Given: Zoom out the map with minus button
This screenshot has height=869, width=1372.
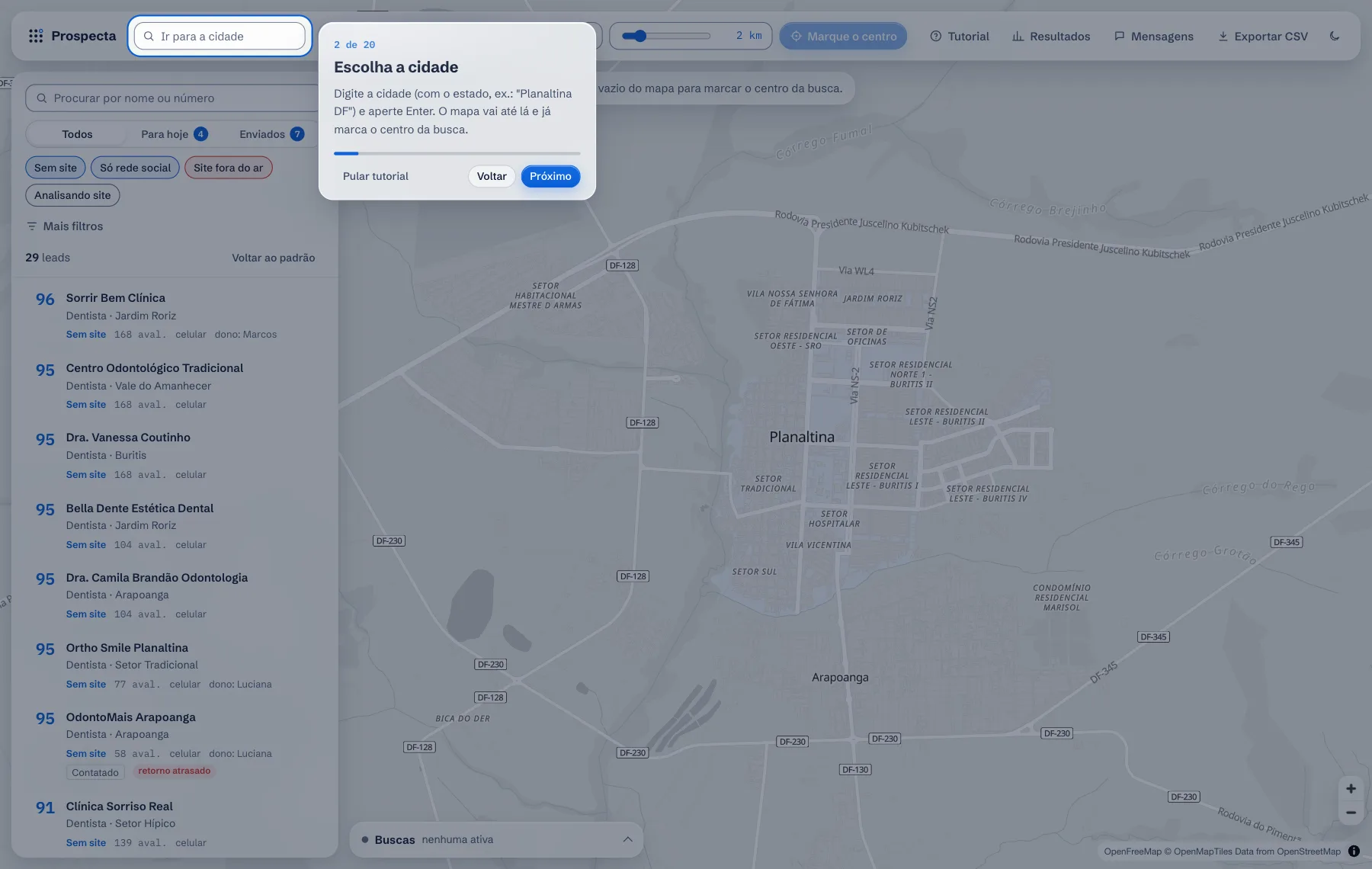Looking at the screenshot, I should click(1351, 813).
